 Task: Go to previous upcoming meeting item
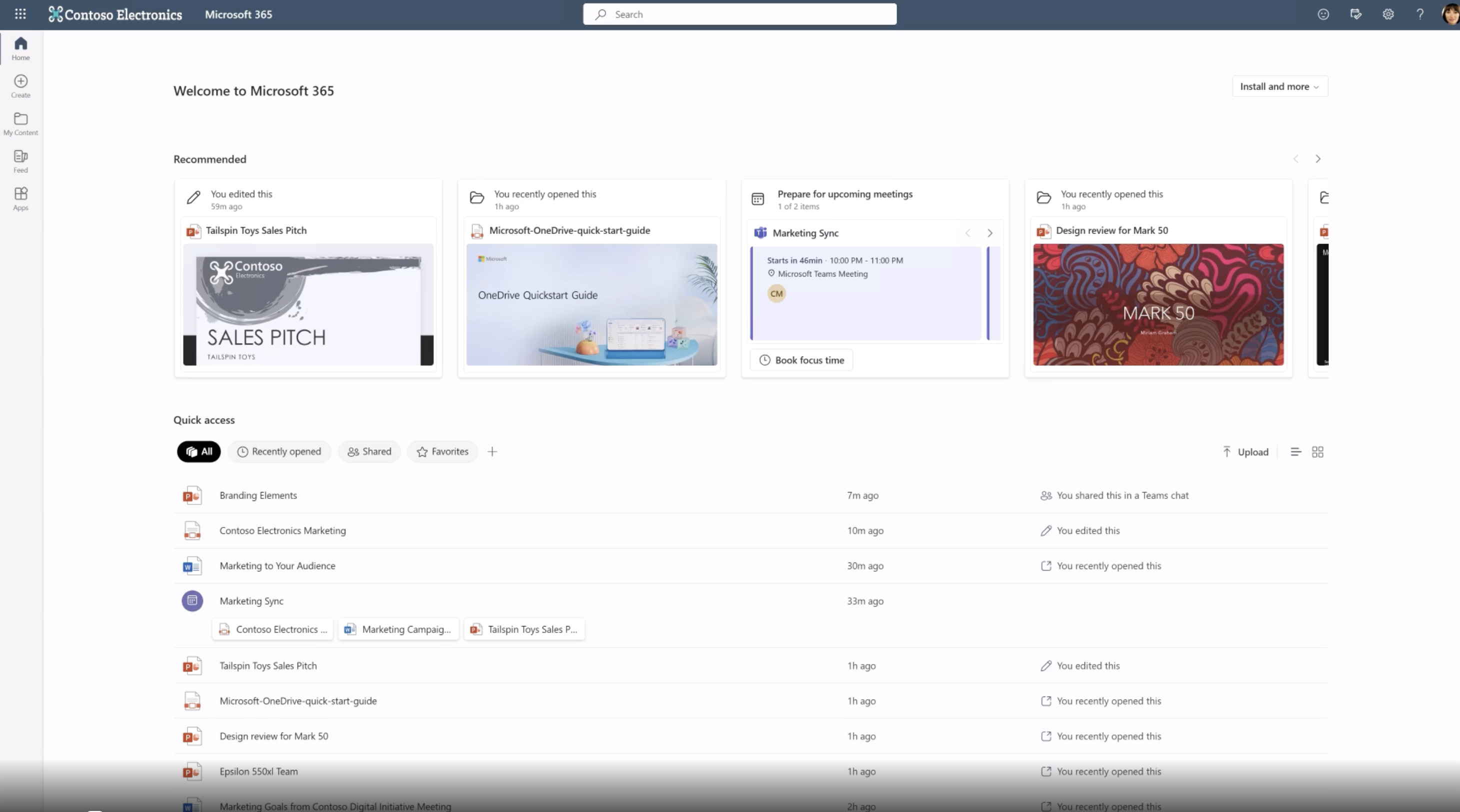(x=967, y=233)
